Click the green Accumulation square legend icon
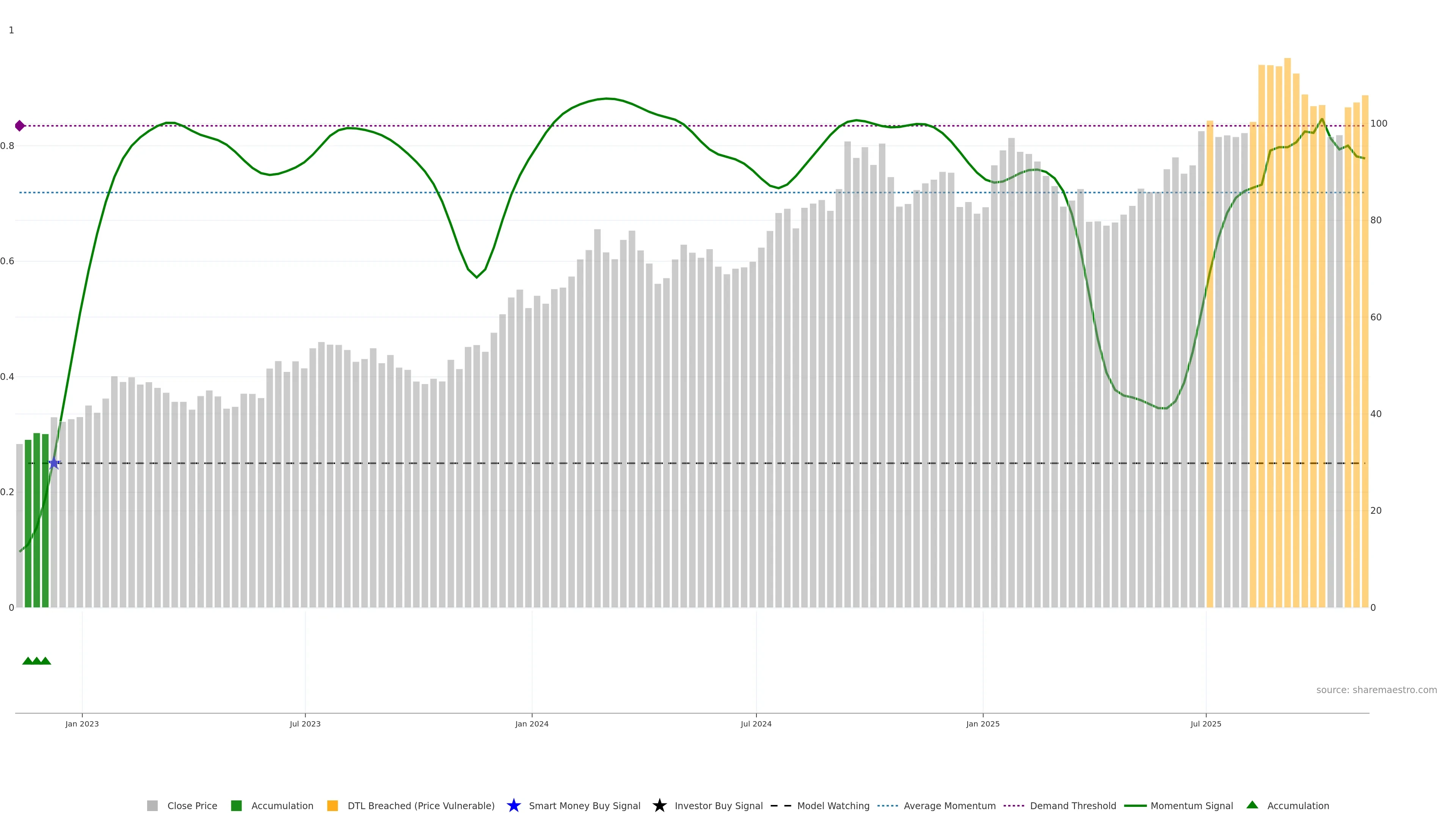This screenshot has width=1456, height=819. (x=236, y=805)
